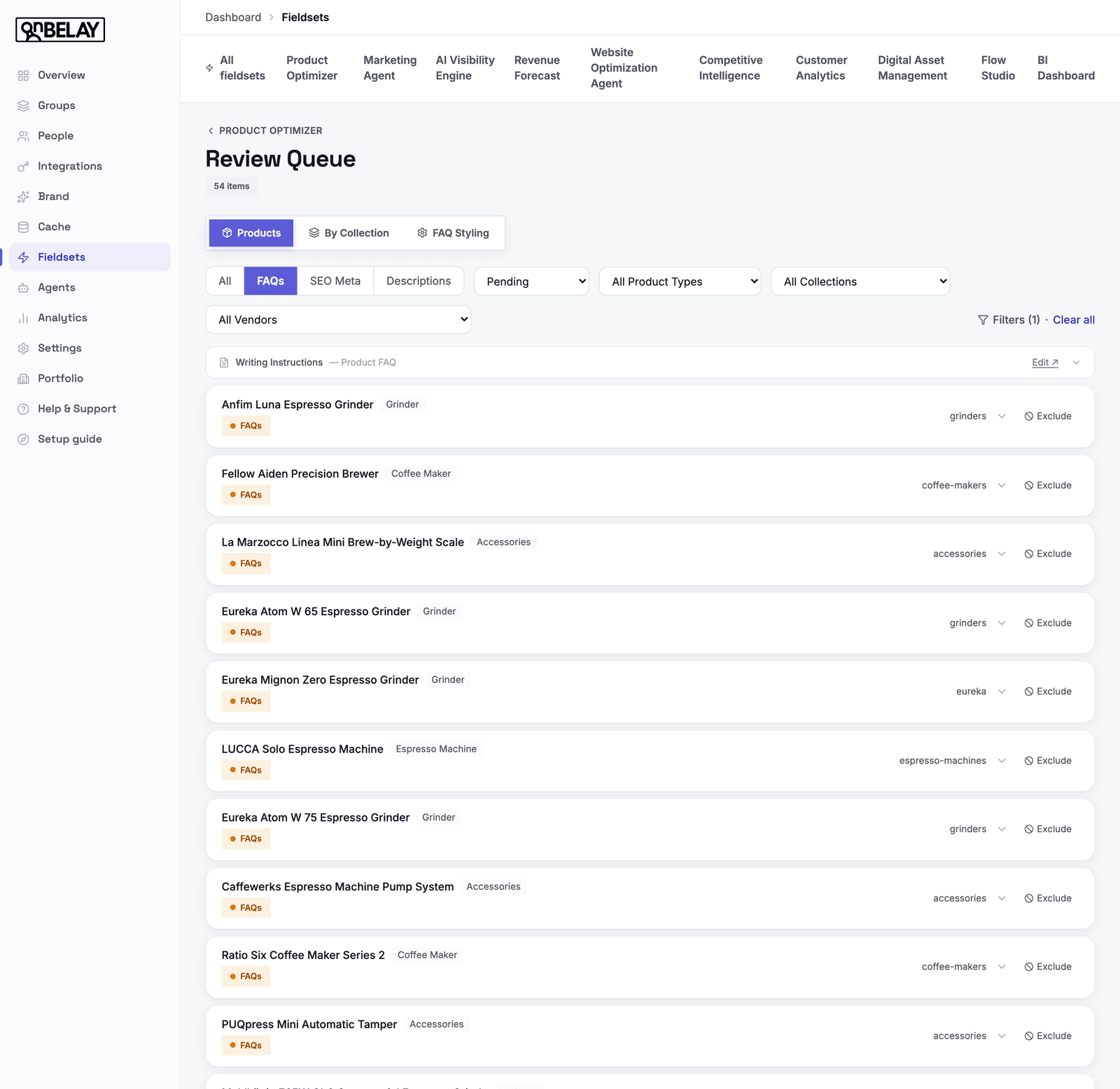Image resolution: width=1120 pixels, height=1089 pixels.
Task: Open the Website Optimization Agent tab
Action: [x=624, y=68]
